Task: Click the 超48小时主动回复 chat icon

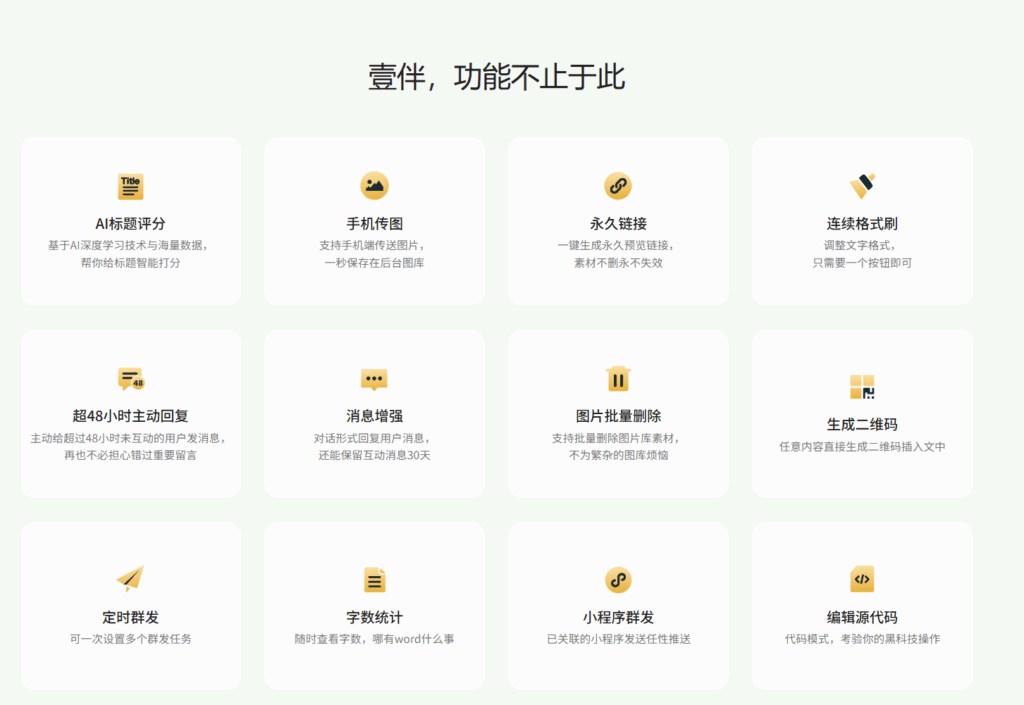Action: (x=131, y=379)
